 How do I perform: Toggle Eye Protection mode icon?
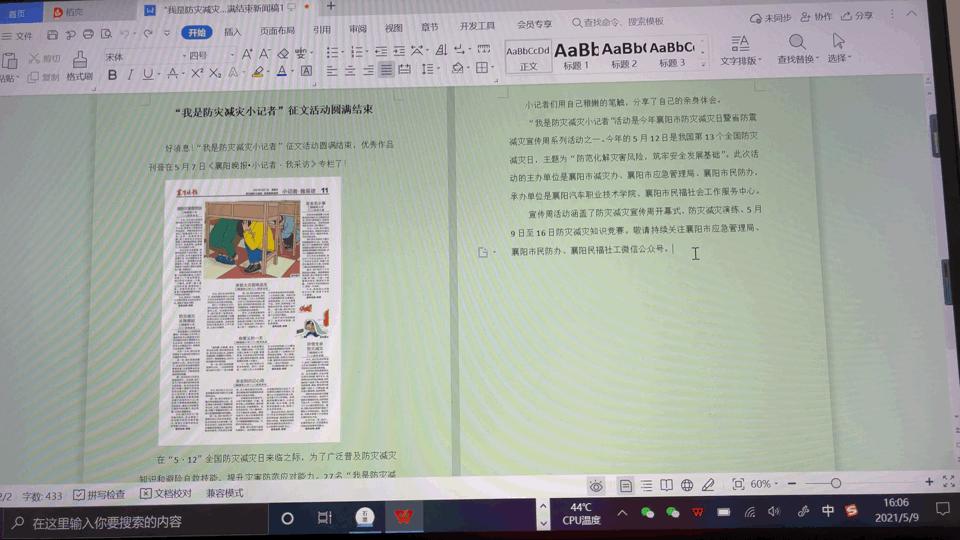(x=596, y=487)
